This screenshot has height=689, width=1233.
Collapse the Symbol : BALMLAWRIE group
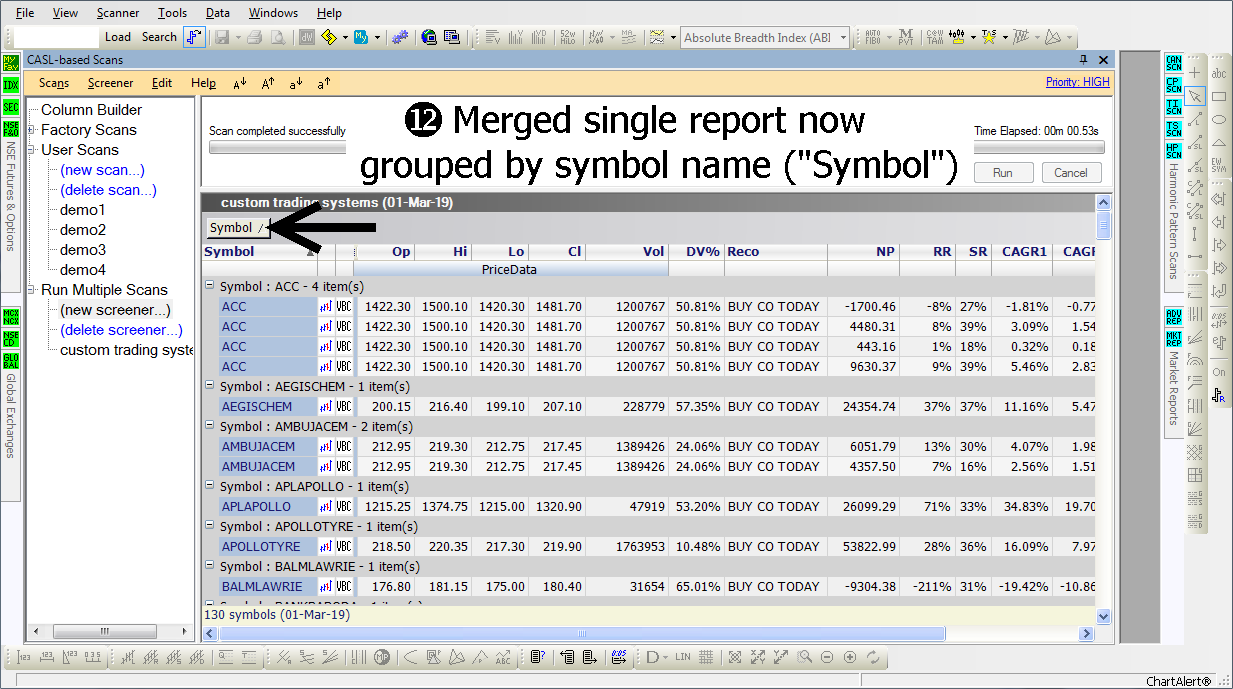pos(210,567)
